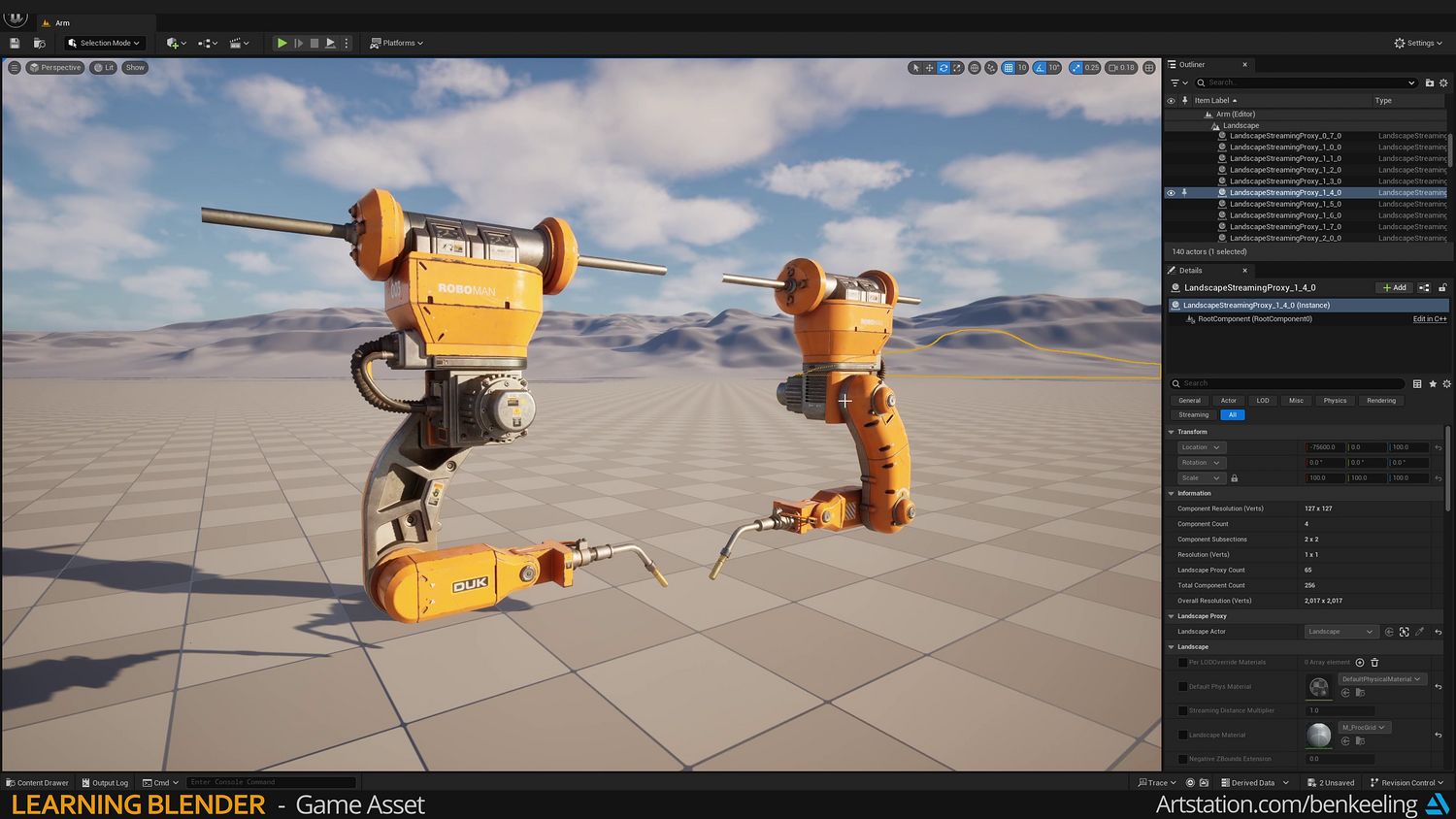Image resolution: width=1456 pixels, height=819 pixels.
Task: Open the Outliner settings gear
Action: coord(1443,83)
